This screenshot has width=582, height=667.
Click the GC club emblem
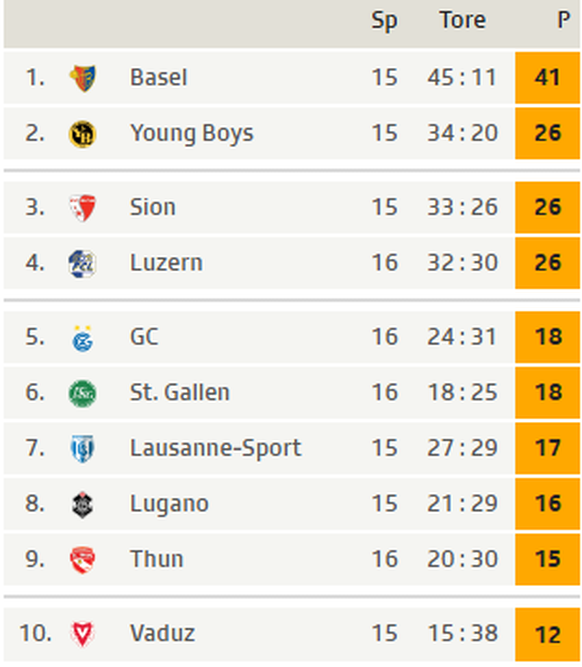pyautogui.click(x=83, y=339)
